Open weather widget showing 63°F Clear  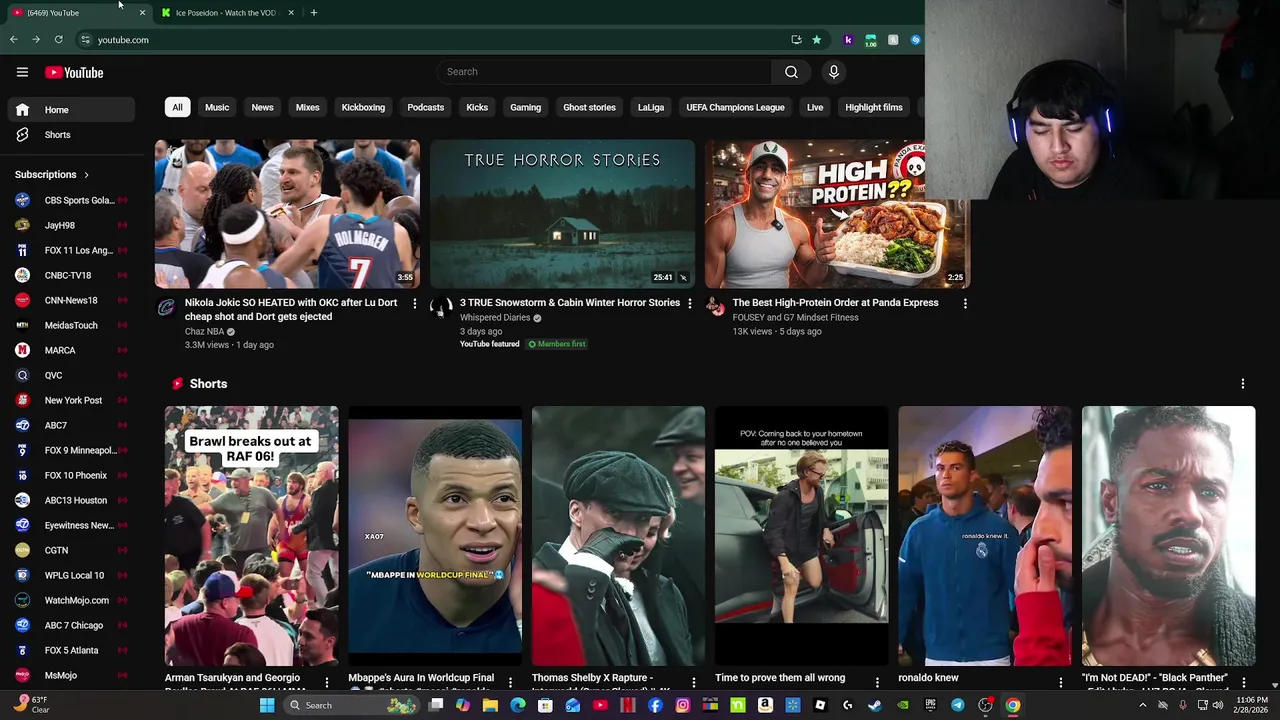tap(30, 705)
